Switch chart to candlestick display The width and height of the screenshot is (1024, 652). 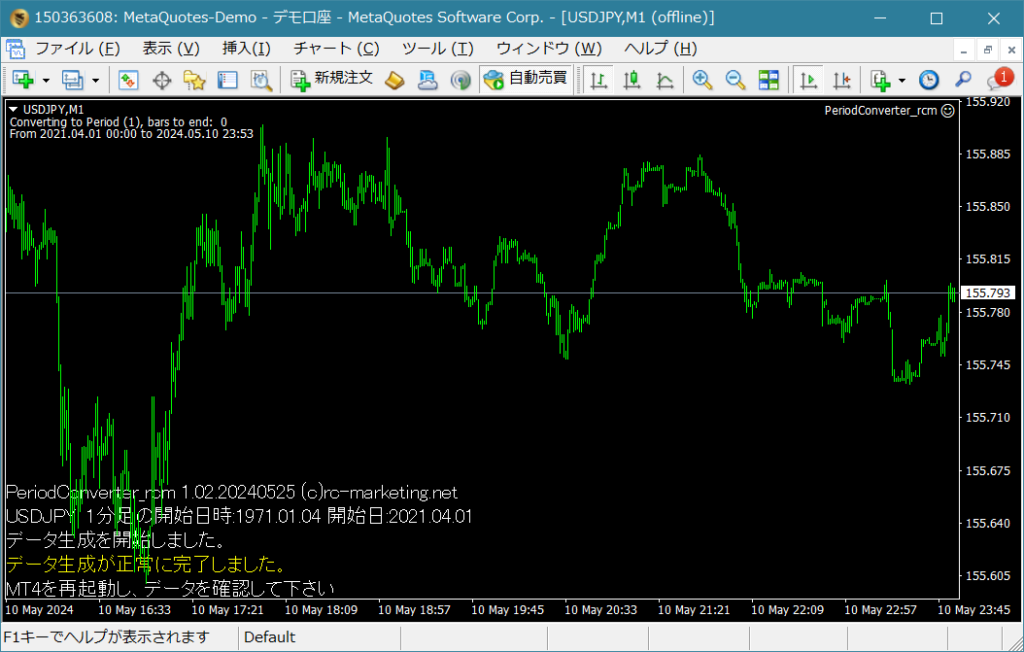(632, 80)
